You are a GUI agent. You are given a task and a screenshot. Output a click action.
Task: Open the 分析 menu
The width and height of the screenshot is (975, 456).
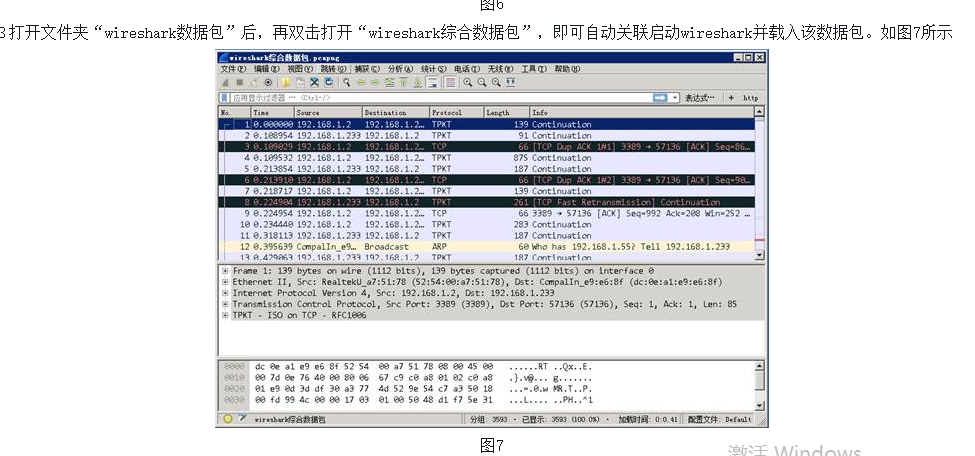point(400,69)
